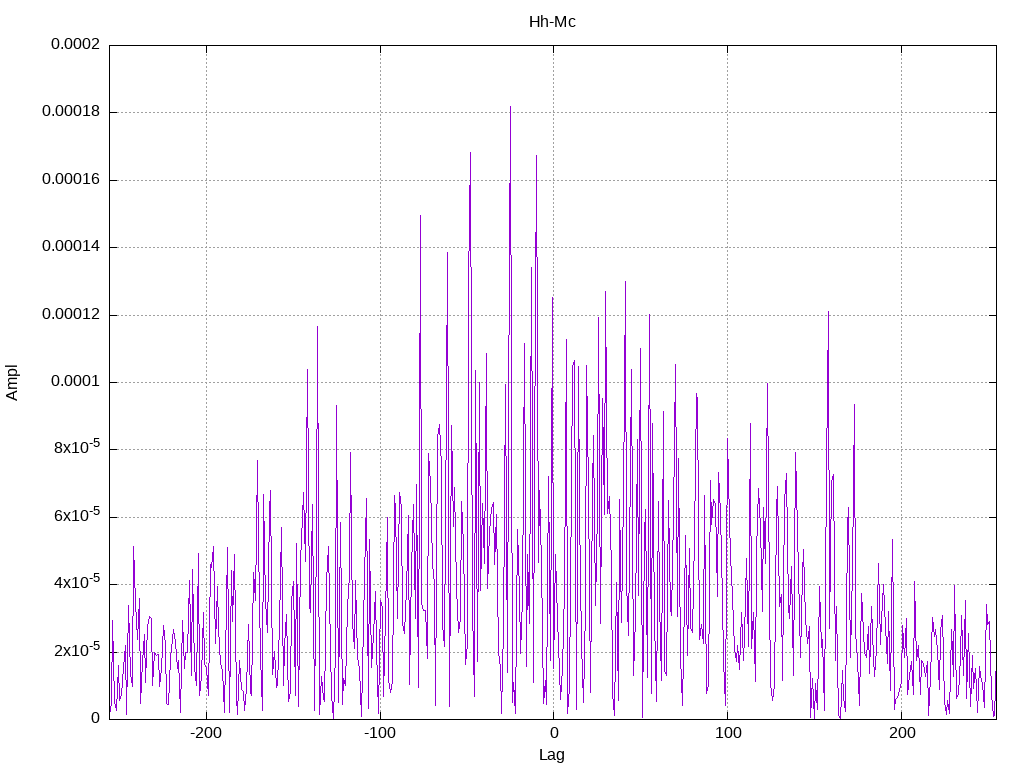
Task: Click the 100 x-axis tick label
Action: click(728, 733)
